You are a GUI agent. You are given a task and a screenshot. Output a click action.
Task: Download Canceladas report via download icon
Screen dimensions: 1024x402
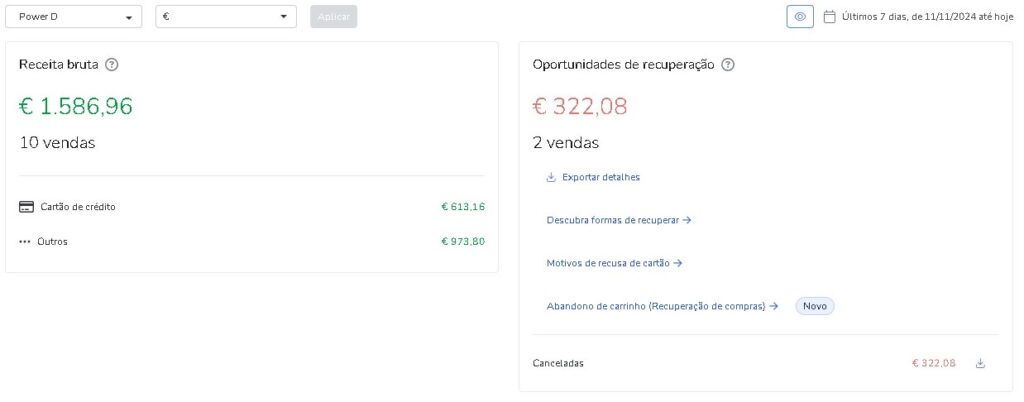[980, 363]
